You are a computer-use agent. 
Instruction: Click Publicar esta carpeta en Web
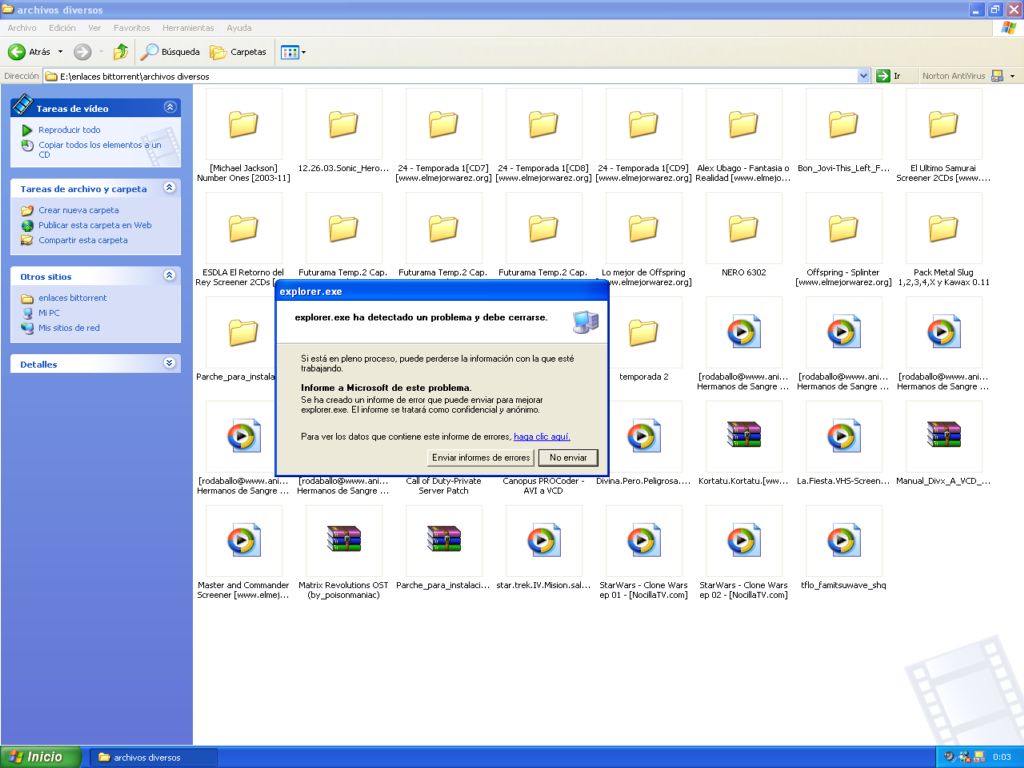[x=95, y=225]
